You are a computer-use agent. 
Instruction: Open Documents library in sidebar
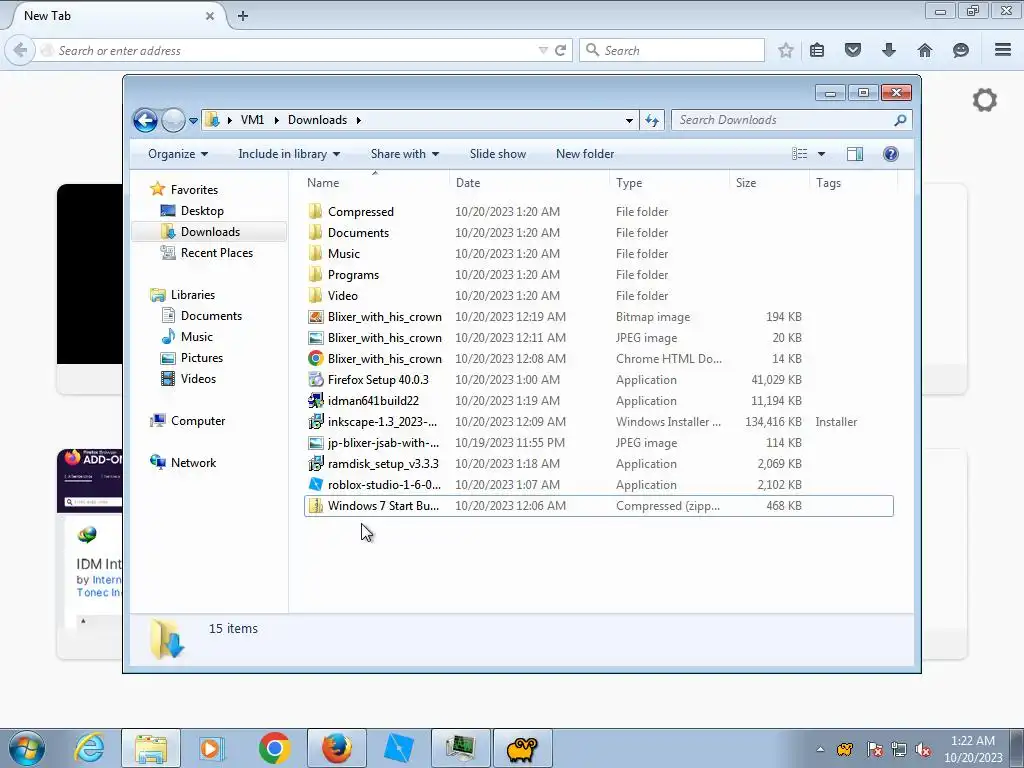[x=211, y=316]
